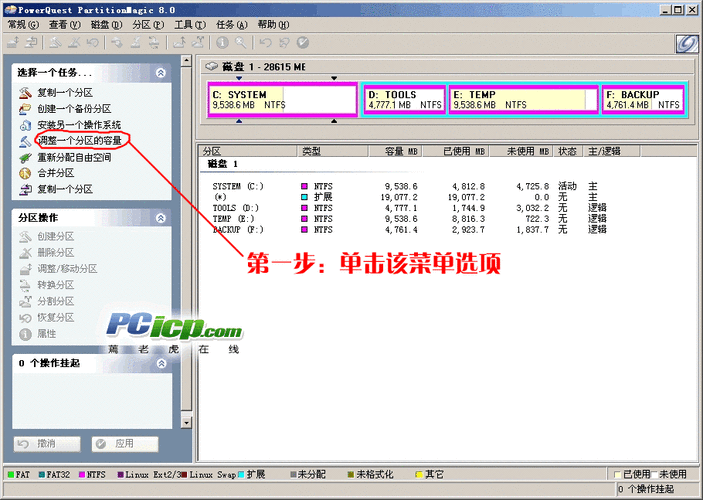Click the 类型 column header
This screenshot has height=500, width=703.
(333, 151)
